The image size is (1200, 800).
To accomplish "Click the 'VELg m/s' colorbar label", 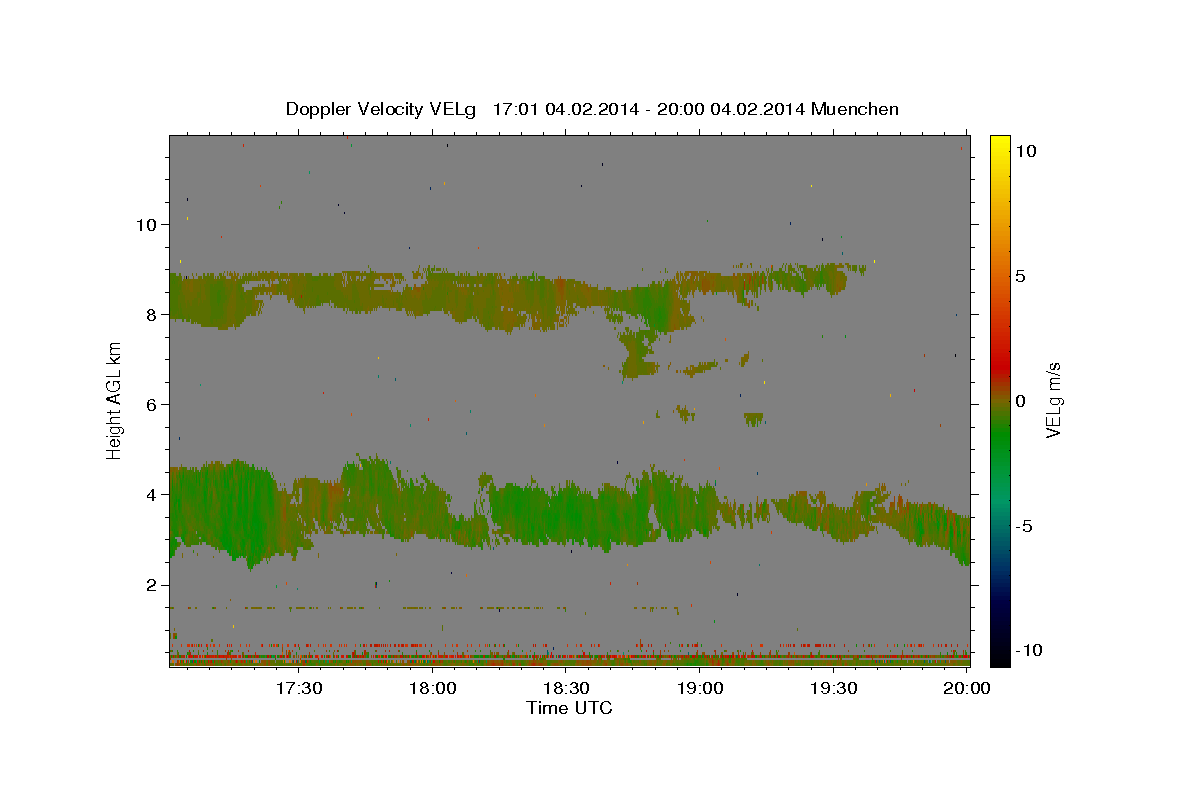I will [x=1053, y=400].
